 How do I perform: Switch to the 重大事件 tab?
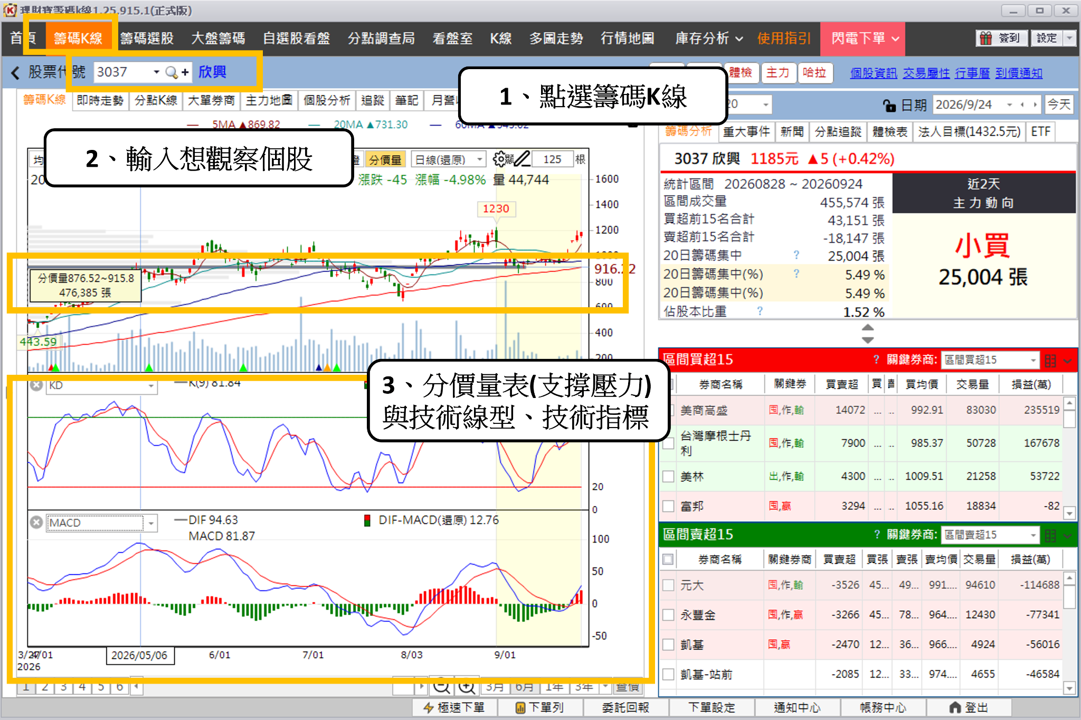pos(746,132)
